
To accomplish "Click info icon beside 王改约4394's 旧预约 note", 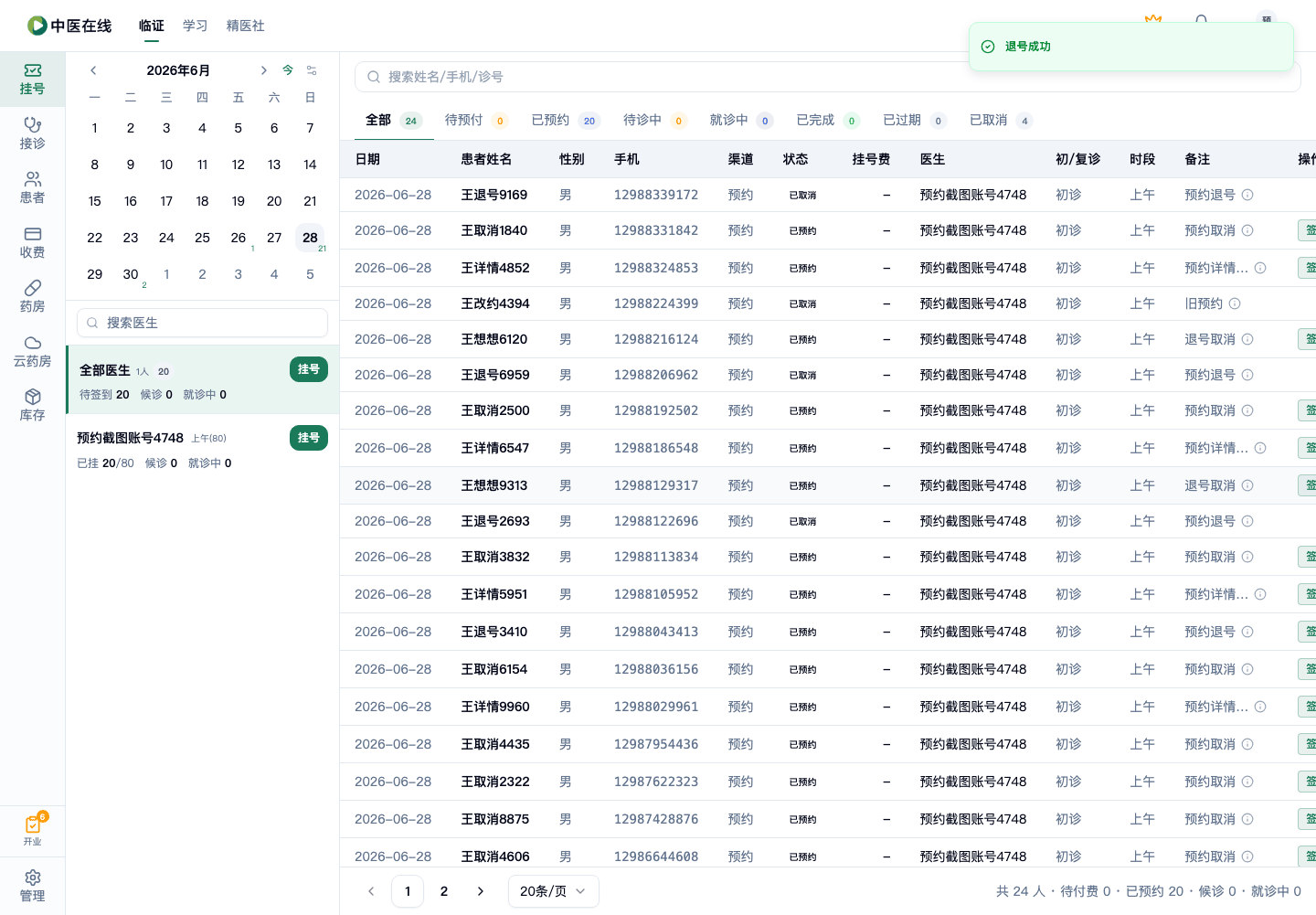I will 1235,303.
